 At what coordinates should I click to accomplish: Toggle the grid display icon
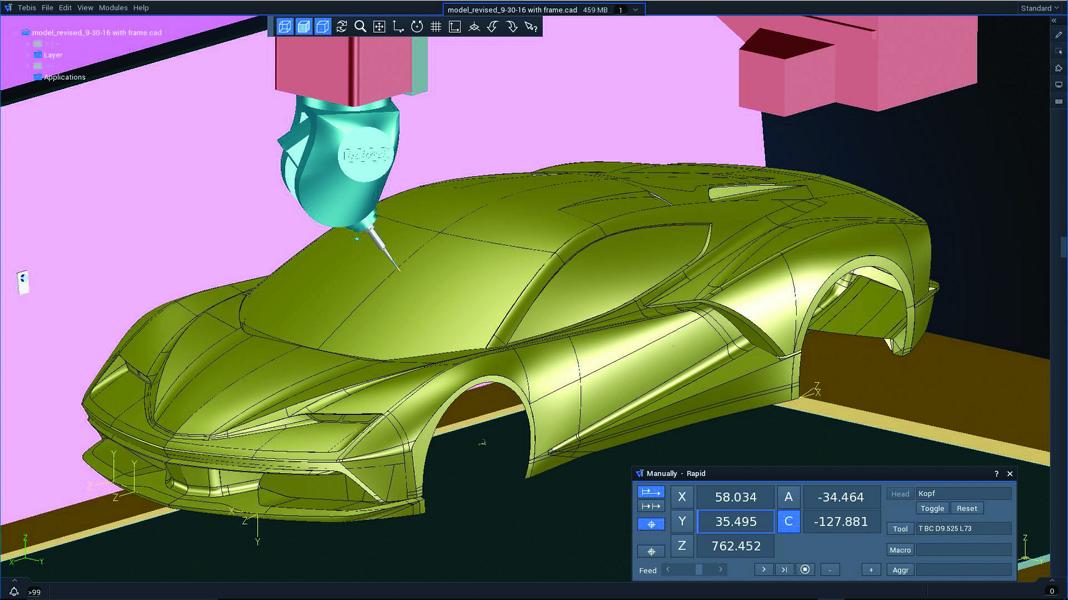tap(436, 27)
